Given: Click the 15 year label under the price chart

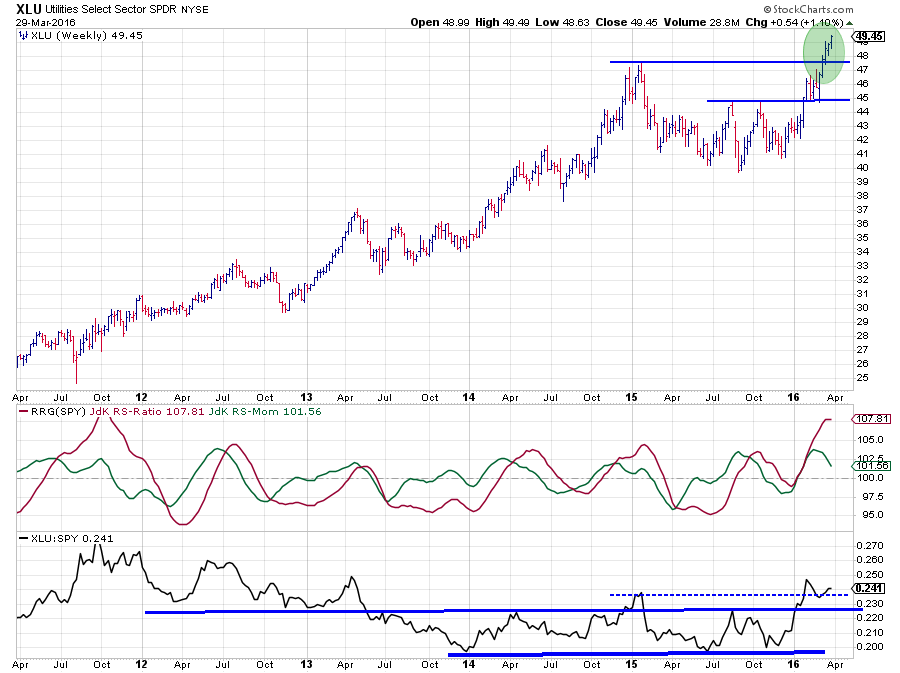Looking at the screenshot, I should click(631, 397).
